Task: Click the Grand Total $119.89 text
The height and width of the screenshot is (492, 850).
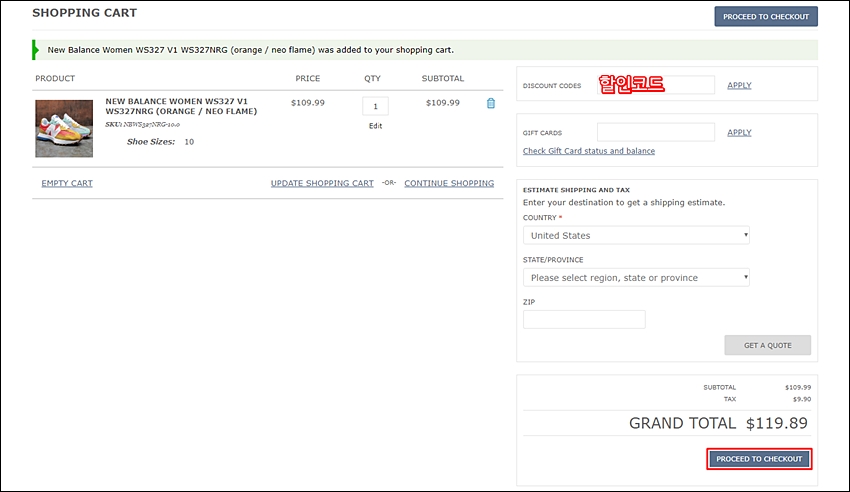Action: 718,423
